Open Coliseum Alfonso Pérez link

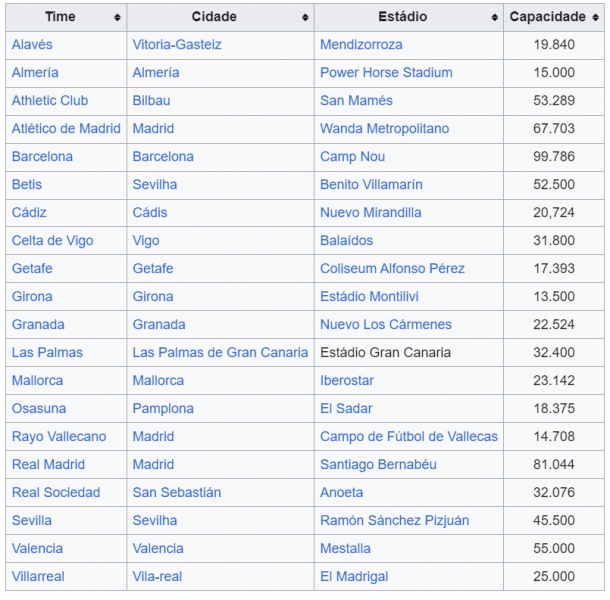(x=392, y=269)
